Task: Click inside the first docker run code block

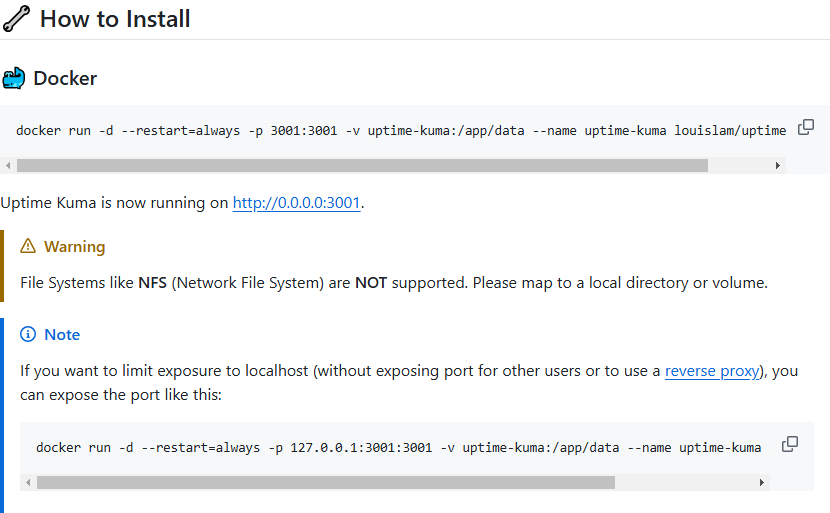Action: [x=400, y=131]
